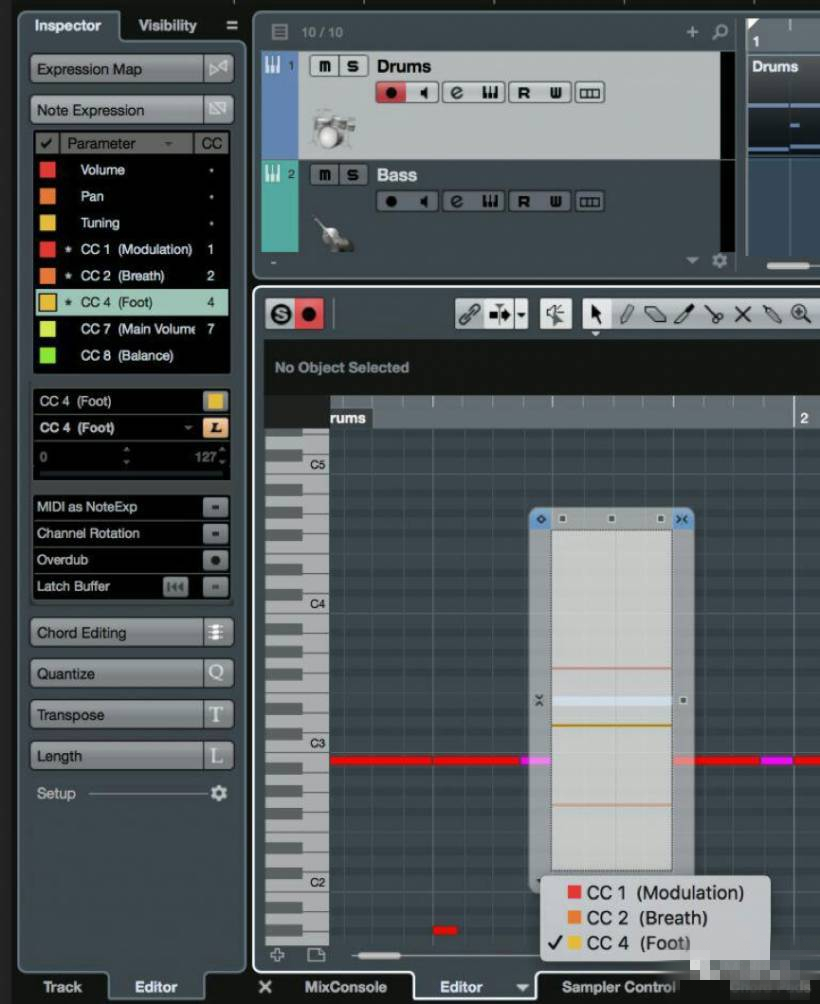Select the Zoom magnifier tool

[800, 314]
